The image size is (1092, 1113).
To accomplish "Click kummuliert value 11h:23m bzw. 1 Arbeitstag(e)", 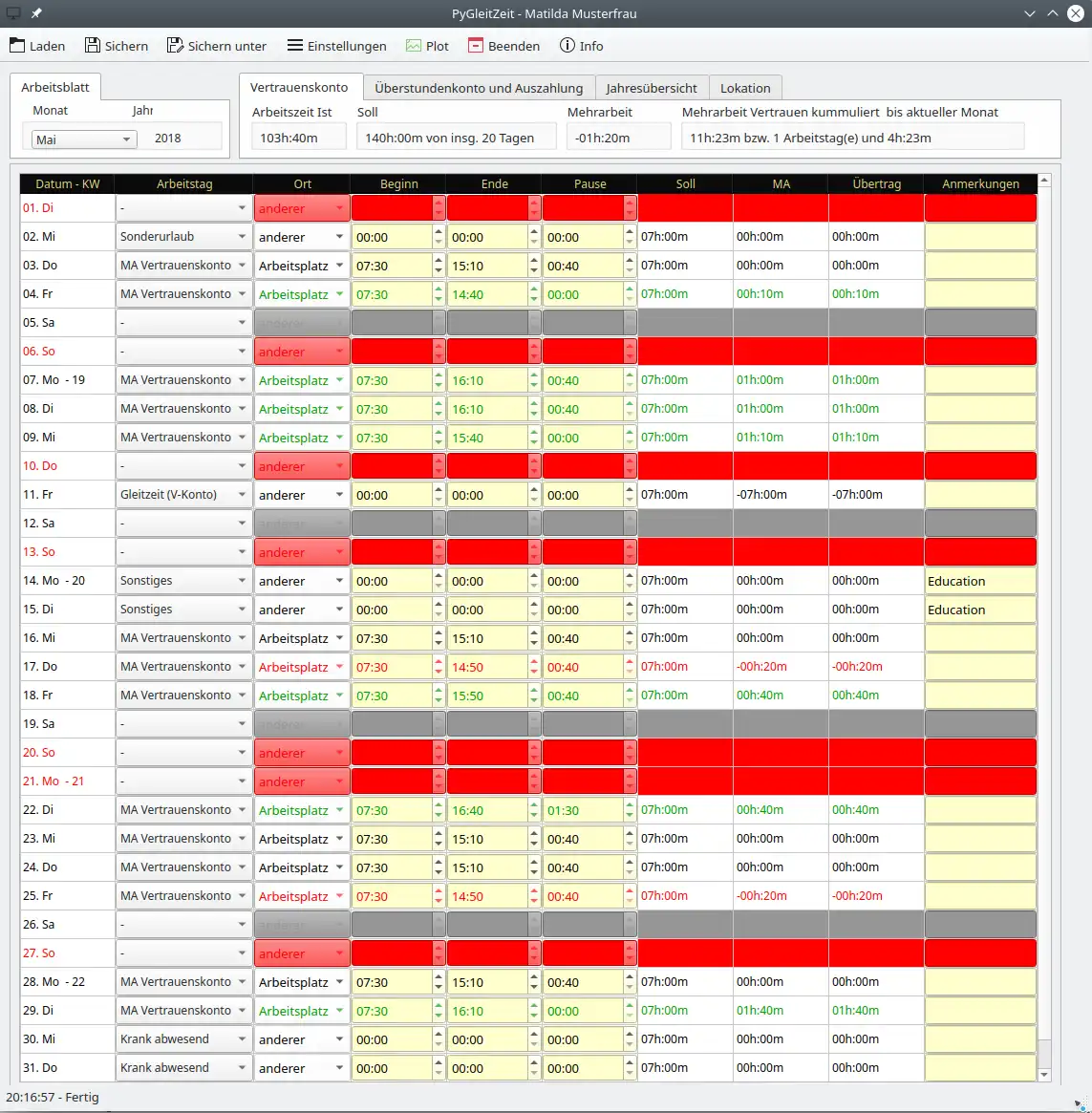I will coord(852,138).
